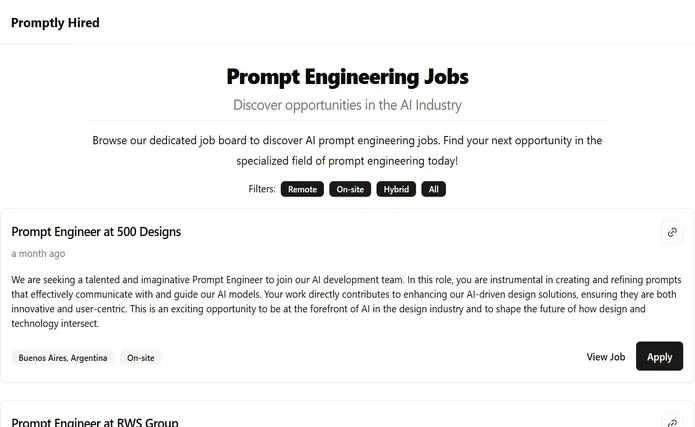Enable the Hybrid filter
Image resolution: width=695 pixels, height=427 pixels.
click(x=396, y=189)
